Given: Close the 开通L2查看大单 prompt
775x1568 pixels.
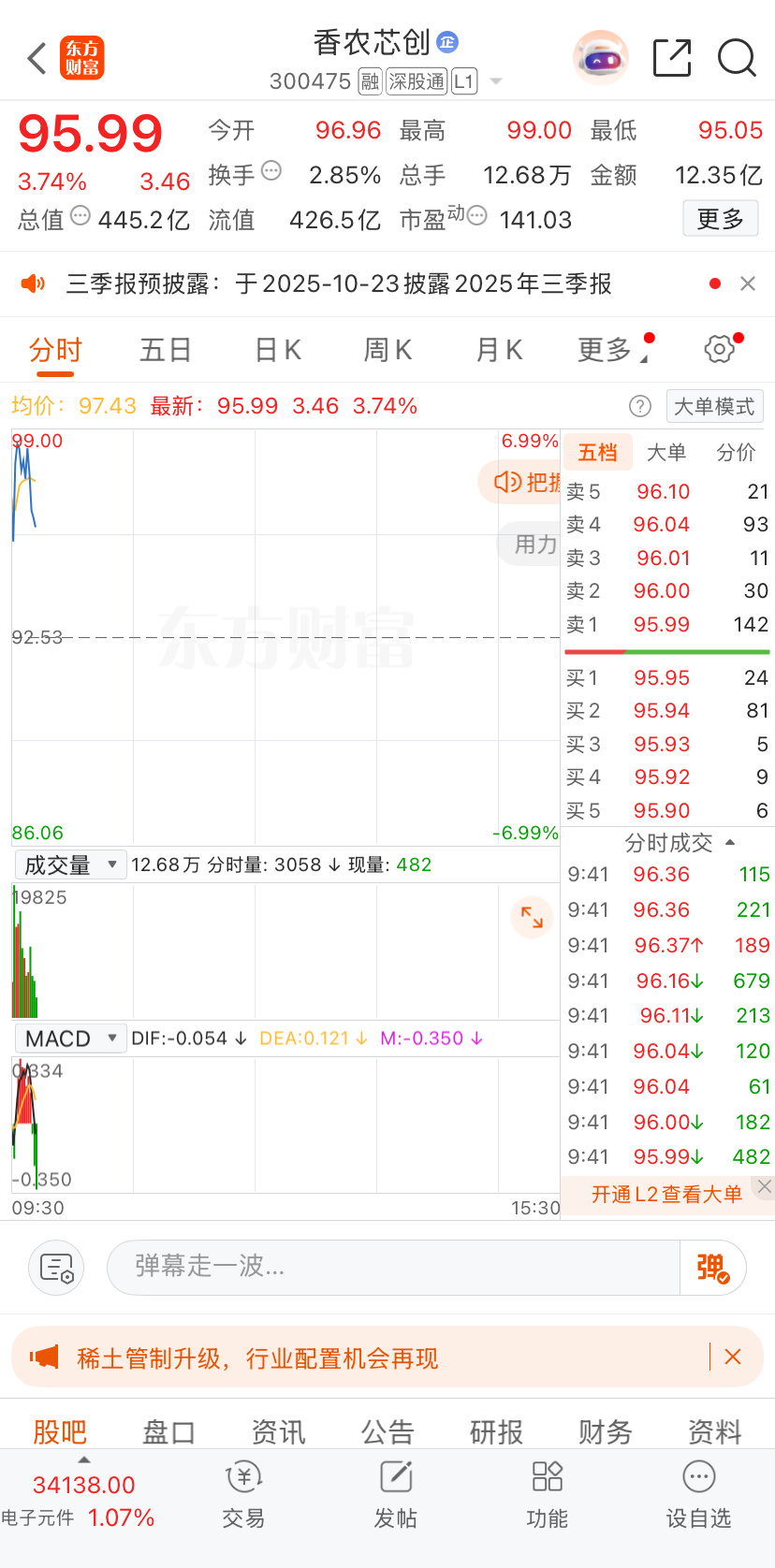Looking at the screenshot, I should [765, 1186].
